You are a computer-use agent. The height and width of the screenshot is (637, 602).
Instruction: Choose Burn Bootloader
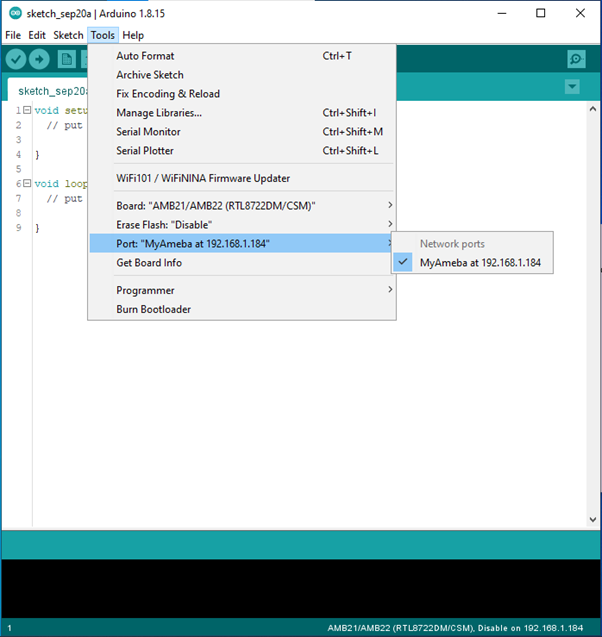coord(242,309)
